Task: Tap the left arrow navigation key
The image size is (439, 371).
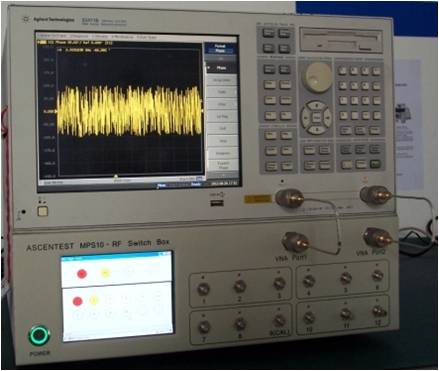Action: 305,117
